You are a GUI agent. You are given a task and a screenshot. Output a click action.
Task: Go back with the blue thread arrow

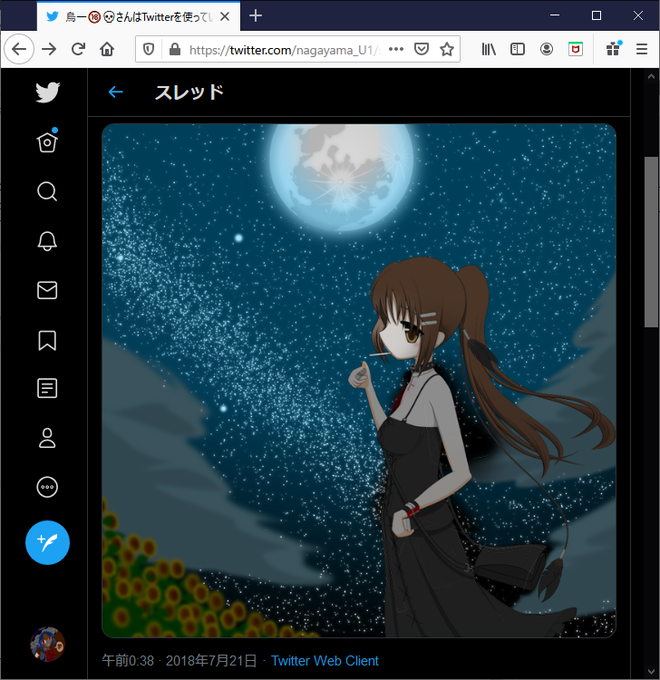[x=115, y=92]
